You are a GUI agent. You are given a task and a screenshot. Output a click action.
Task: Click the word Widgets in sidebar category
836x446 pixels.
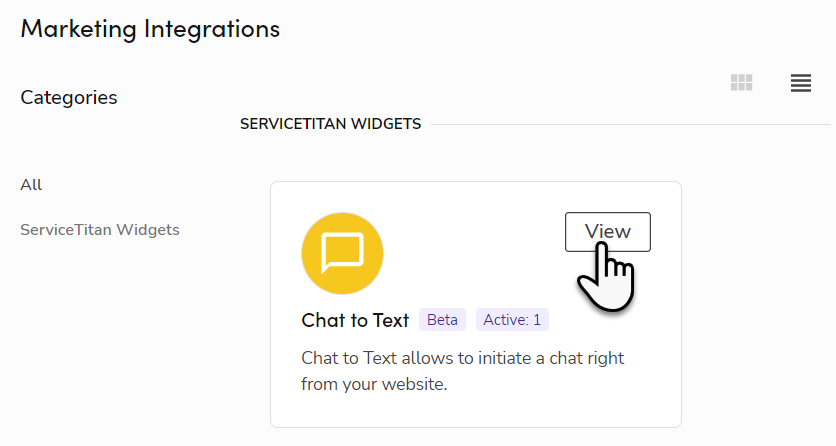pos(148,230)
